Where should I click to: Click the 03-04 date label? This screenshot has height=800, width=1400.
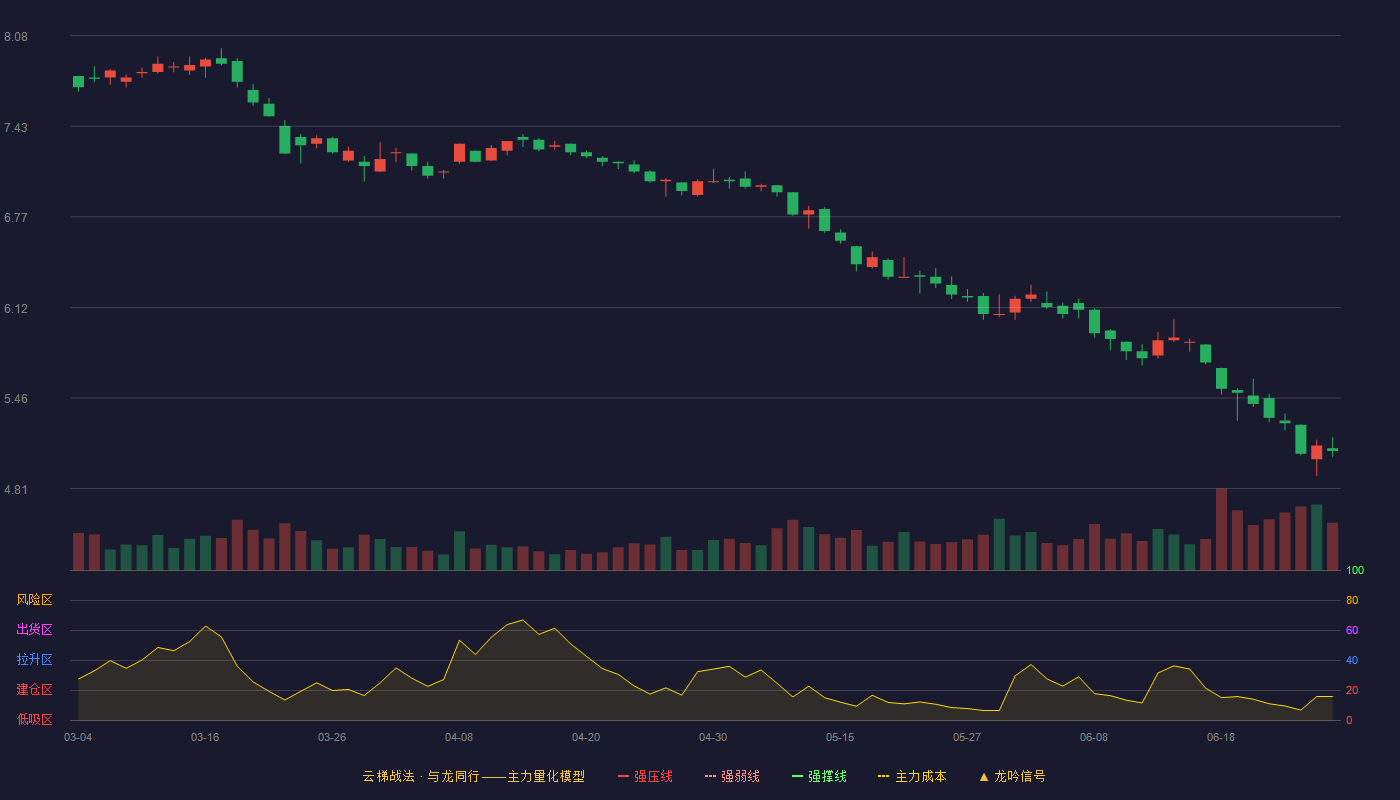[78, 737]
